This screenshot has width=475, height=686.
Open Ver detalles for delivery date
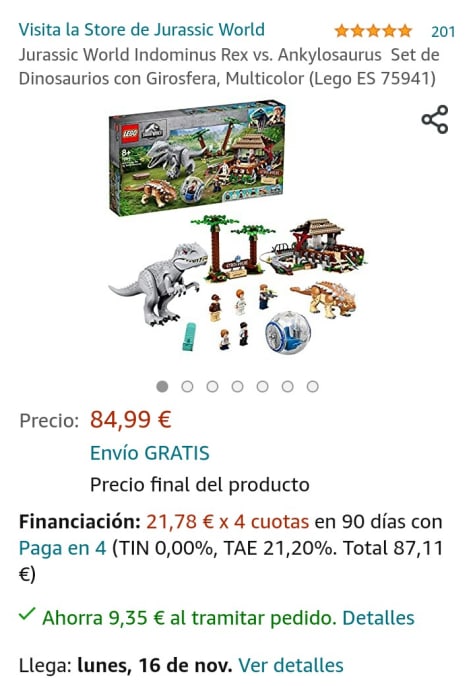click(291, 665)
